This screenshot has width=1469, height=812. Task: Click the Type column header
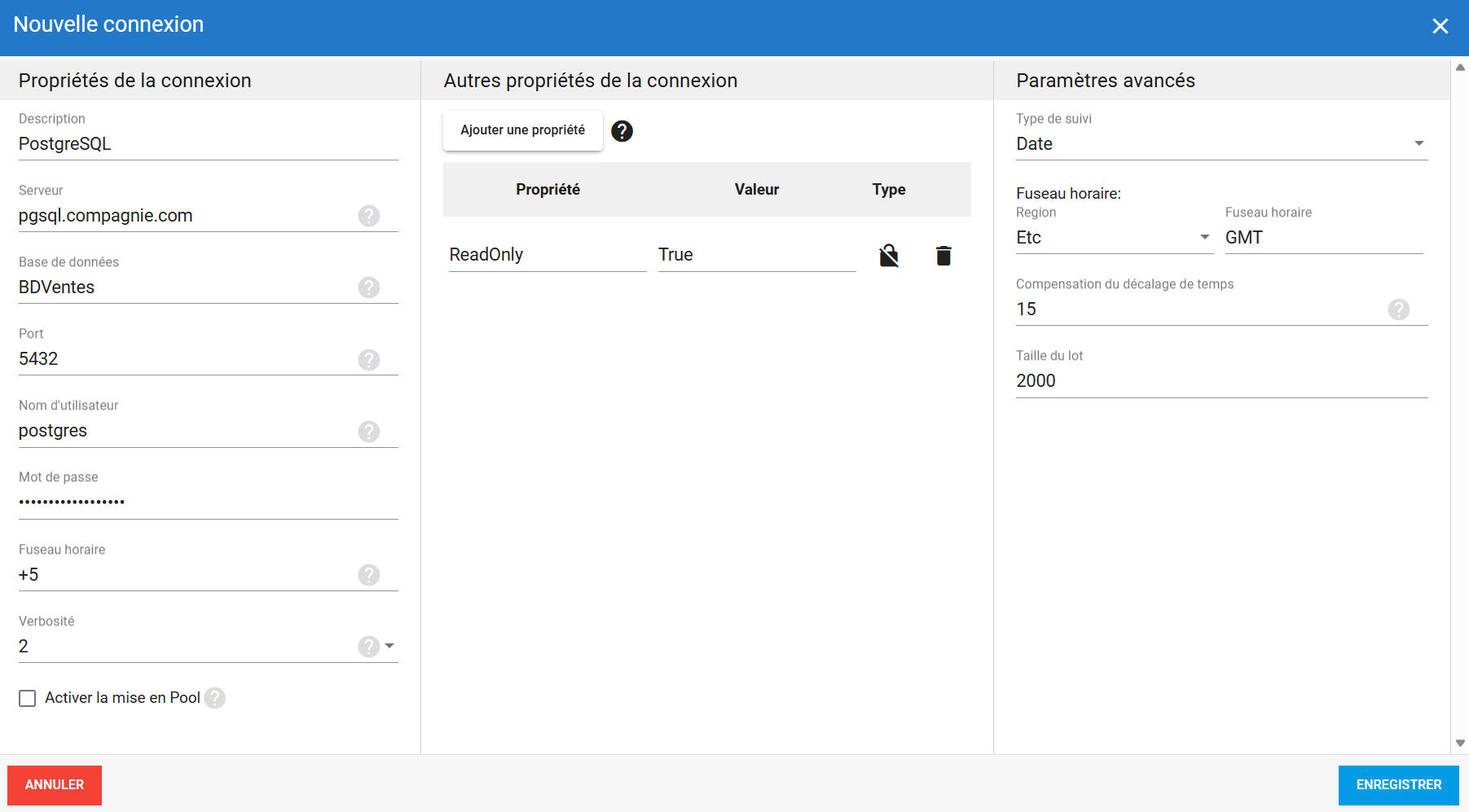889,190
